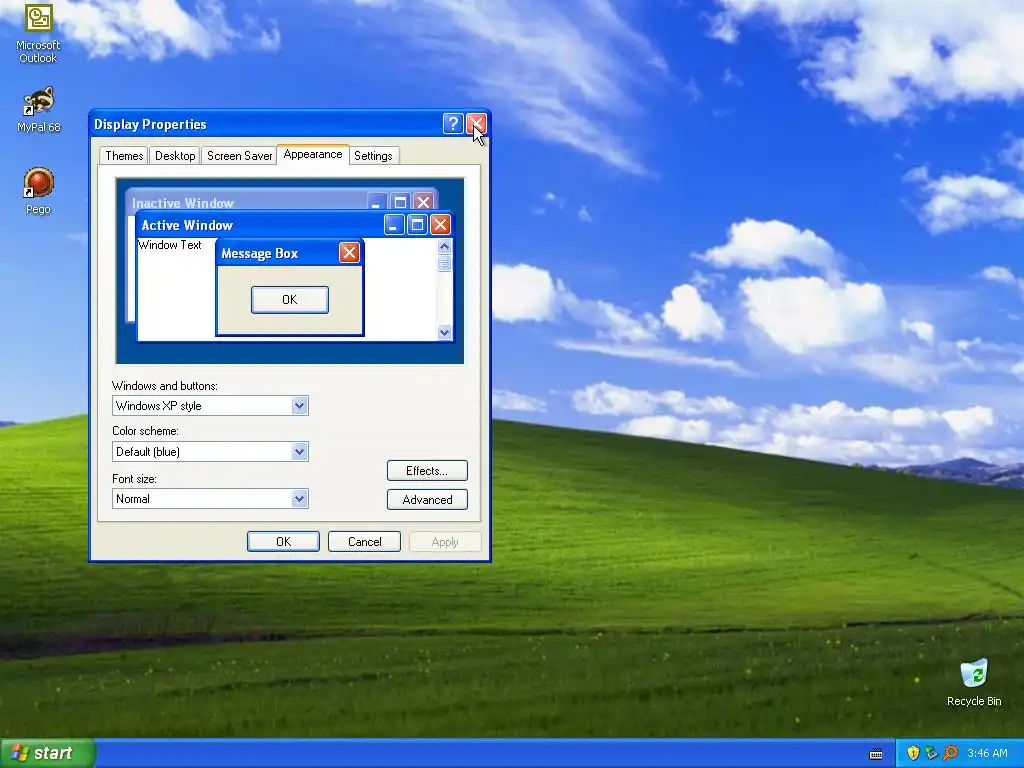Switch to the Themes tab

pyautogui.click(x=124, y=155)
